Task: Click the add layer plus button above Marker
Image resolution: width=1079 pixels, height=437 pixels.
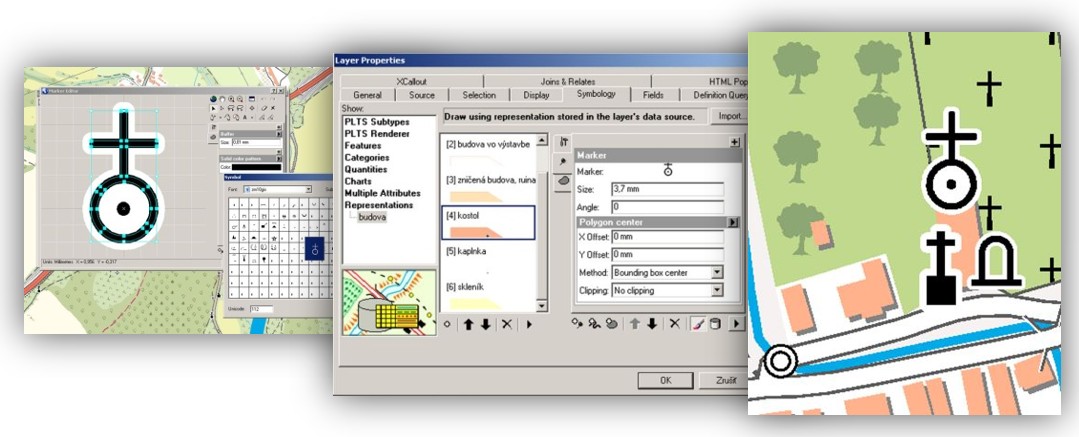Action: point(735,142)
